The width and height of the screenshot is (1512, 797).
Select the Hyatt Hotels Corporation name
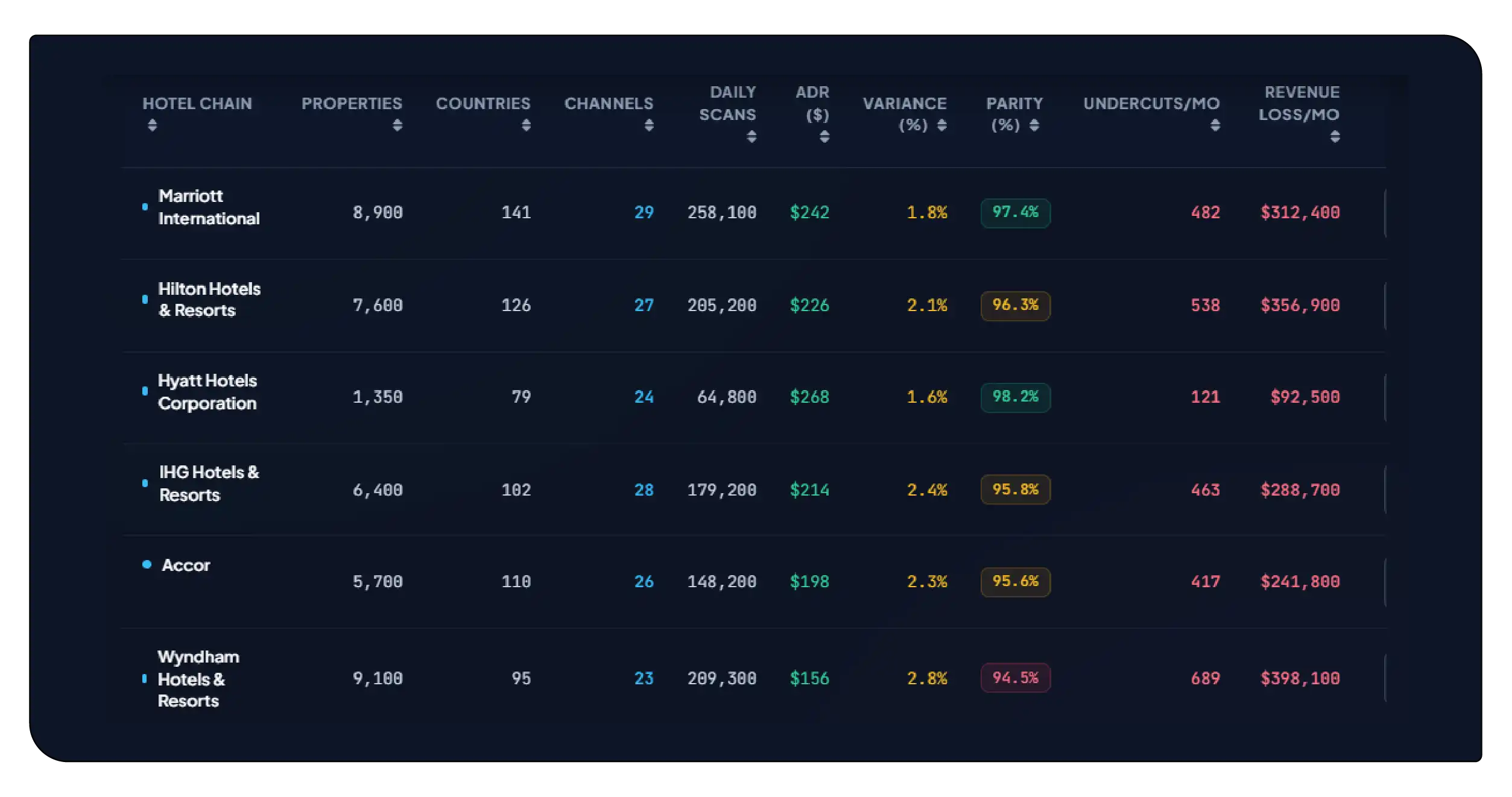tap(207, 392)
